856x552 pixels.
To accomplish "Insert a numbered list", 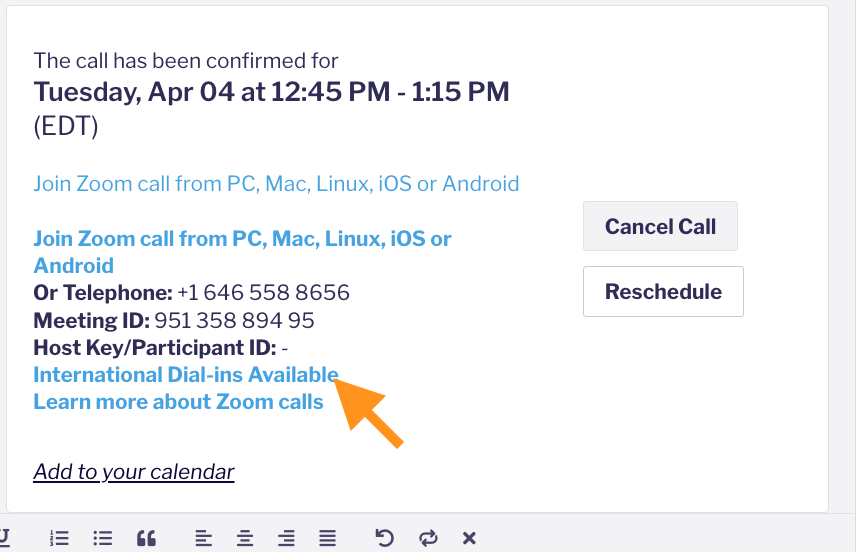I will (x=59, y=538).
